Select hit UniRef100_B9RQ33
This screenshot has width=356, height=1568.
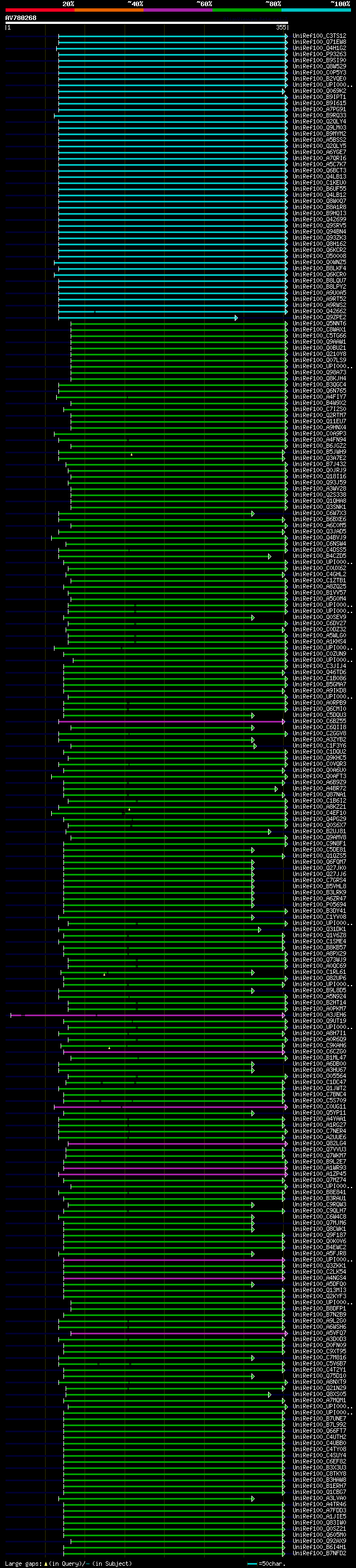[319, 115]
